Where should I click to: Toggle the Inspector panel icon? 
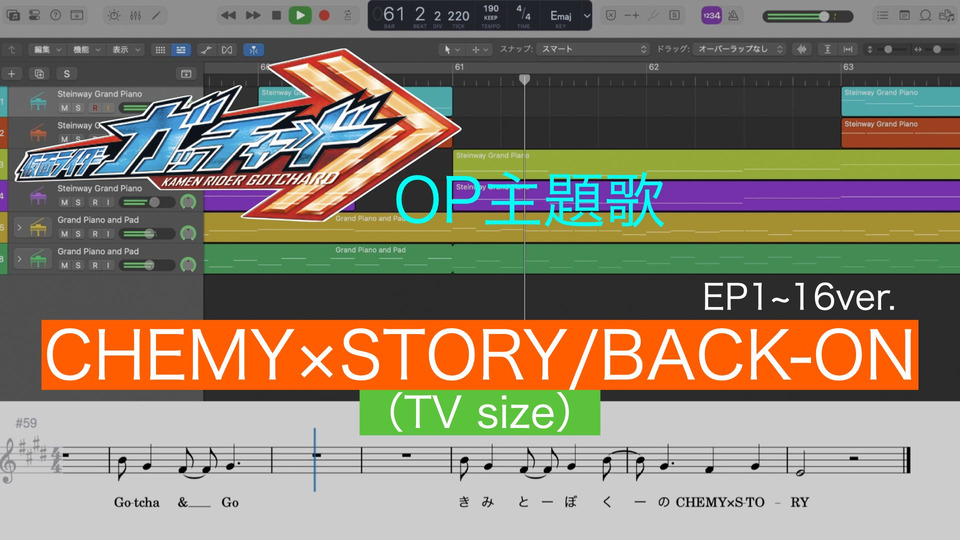[34, 15]
